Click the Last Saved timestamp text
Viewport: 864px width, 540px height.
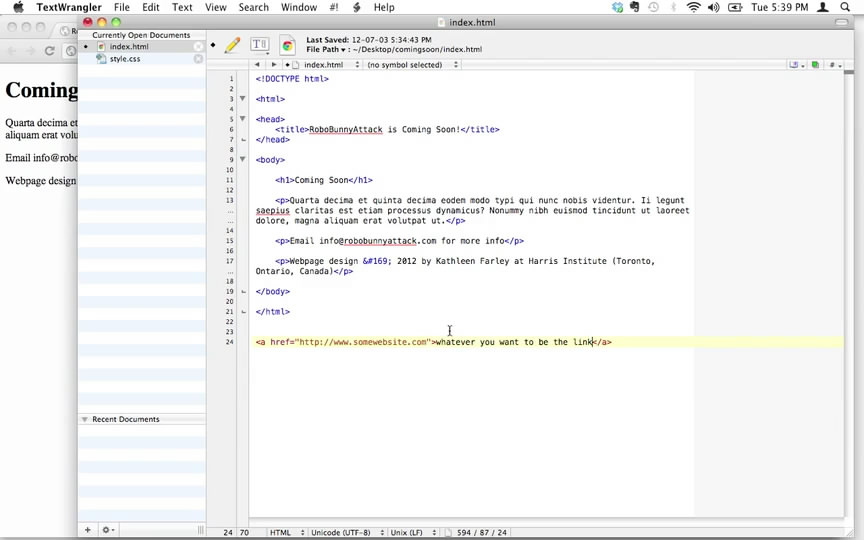[369, 40]
